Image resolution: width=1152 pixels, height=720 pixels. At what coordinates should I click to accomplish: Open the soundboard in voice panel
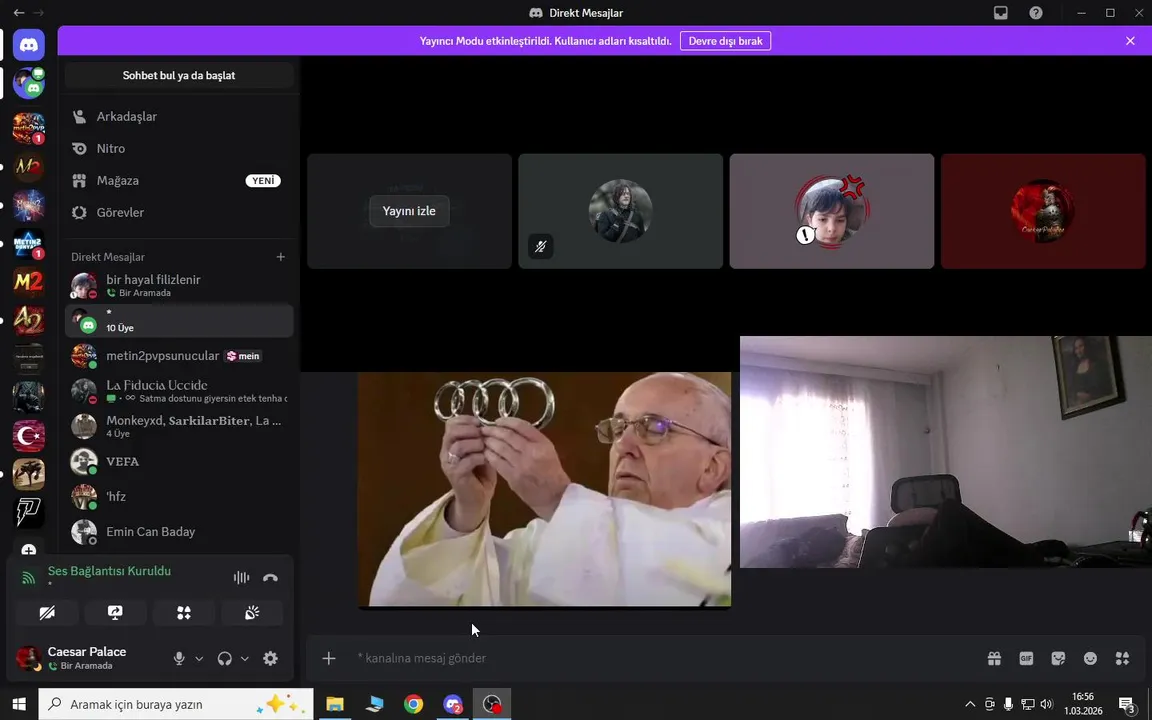click(252, 613)
